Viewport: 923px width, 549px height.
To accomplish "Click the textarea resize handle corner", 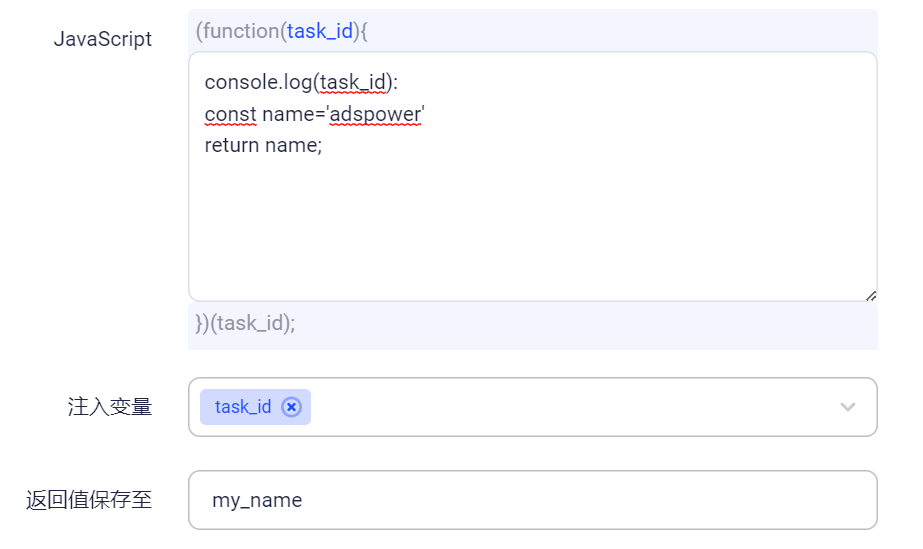I will click(871, 295).
